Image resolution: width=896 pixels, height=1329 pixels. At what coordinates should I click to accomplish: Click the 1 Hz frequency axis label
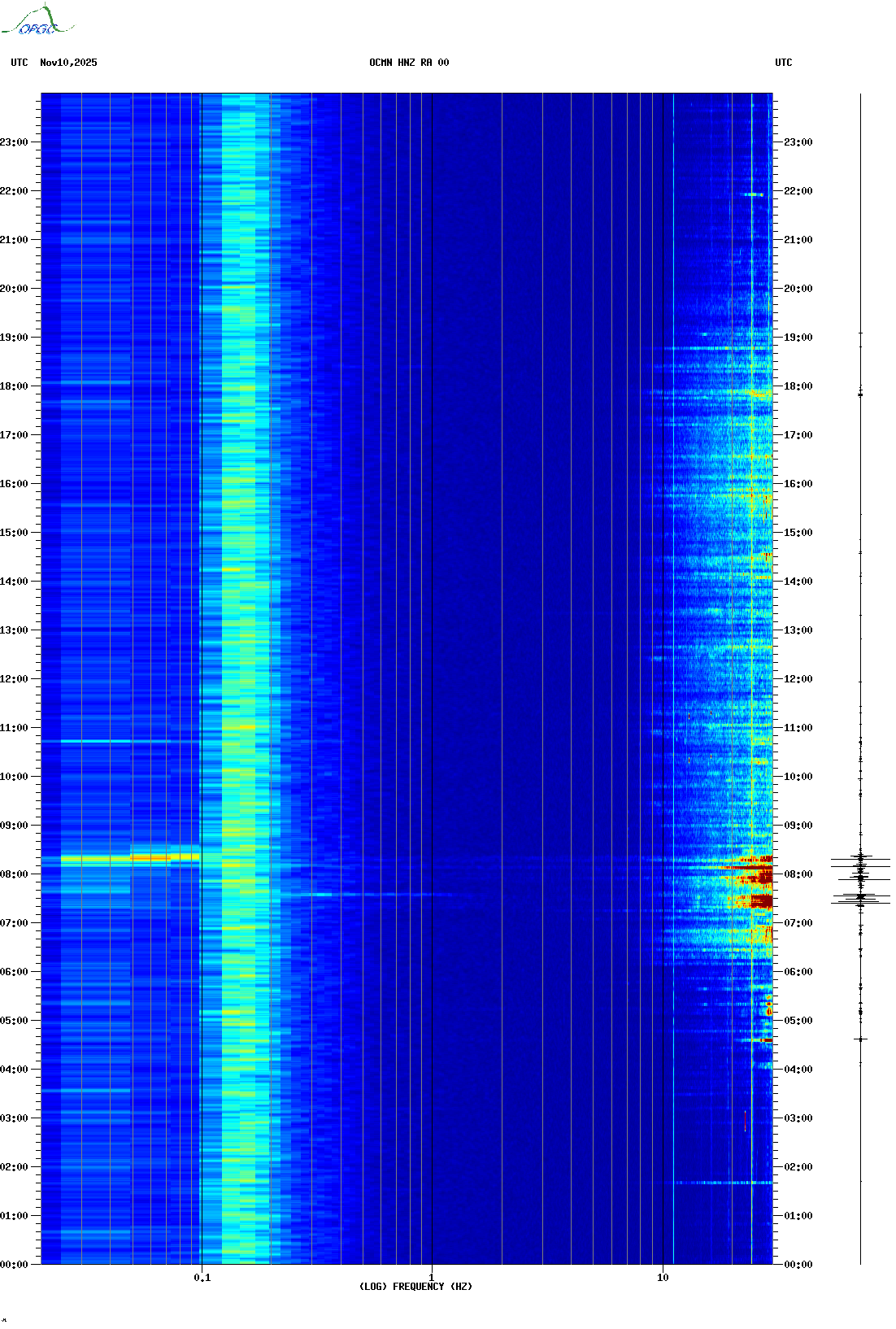click(431, 1278)
